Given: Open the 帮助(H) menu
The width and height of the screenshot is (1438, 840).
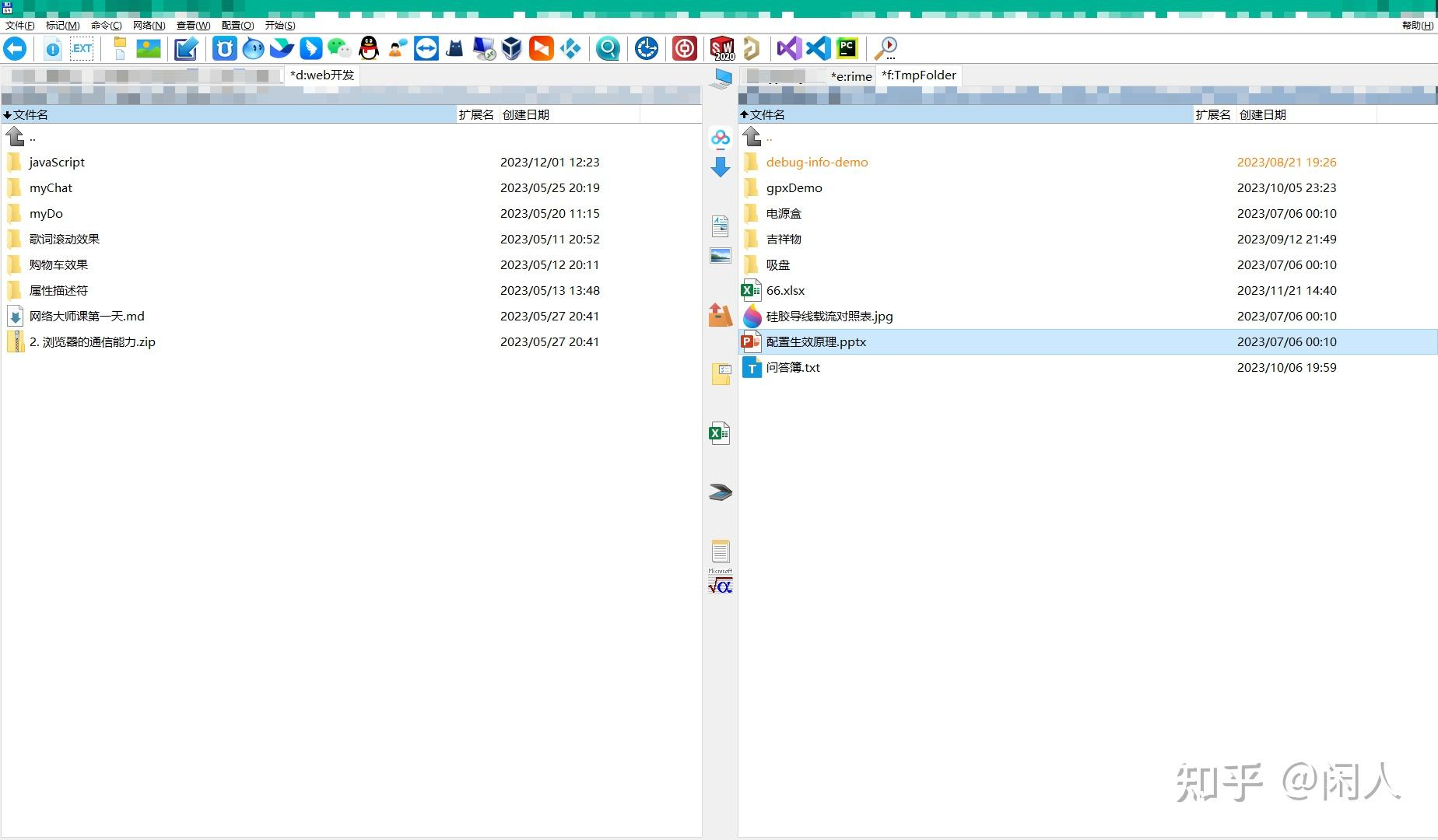Looking at the screenshot, I should point(1418,26).
